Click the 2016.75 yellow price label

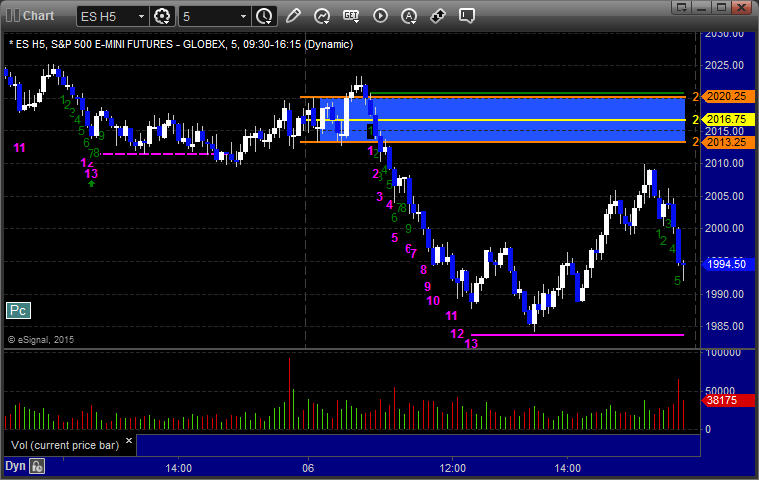[728, 119]
